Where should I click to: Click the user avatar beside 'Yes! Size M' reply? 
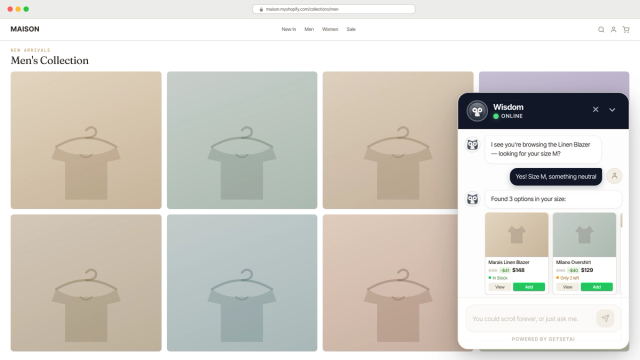[x=614, y=176]
